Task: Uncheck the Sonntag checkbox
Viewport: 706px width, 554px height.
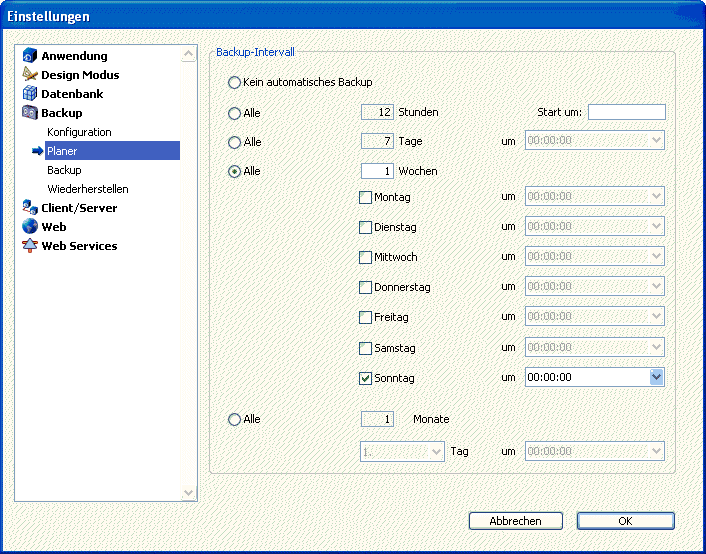Action: [x=365, y=378]
